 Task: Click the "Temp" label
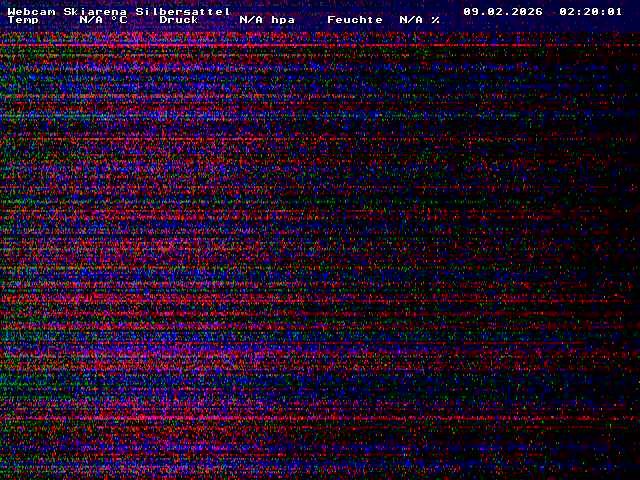tap(23, 20)
